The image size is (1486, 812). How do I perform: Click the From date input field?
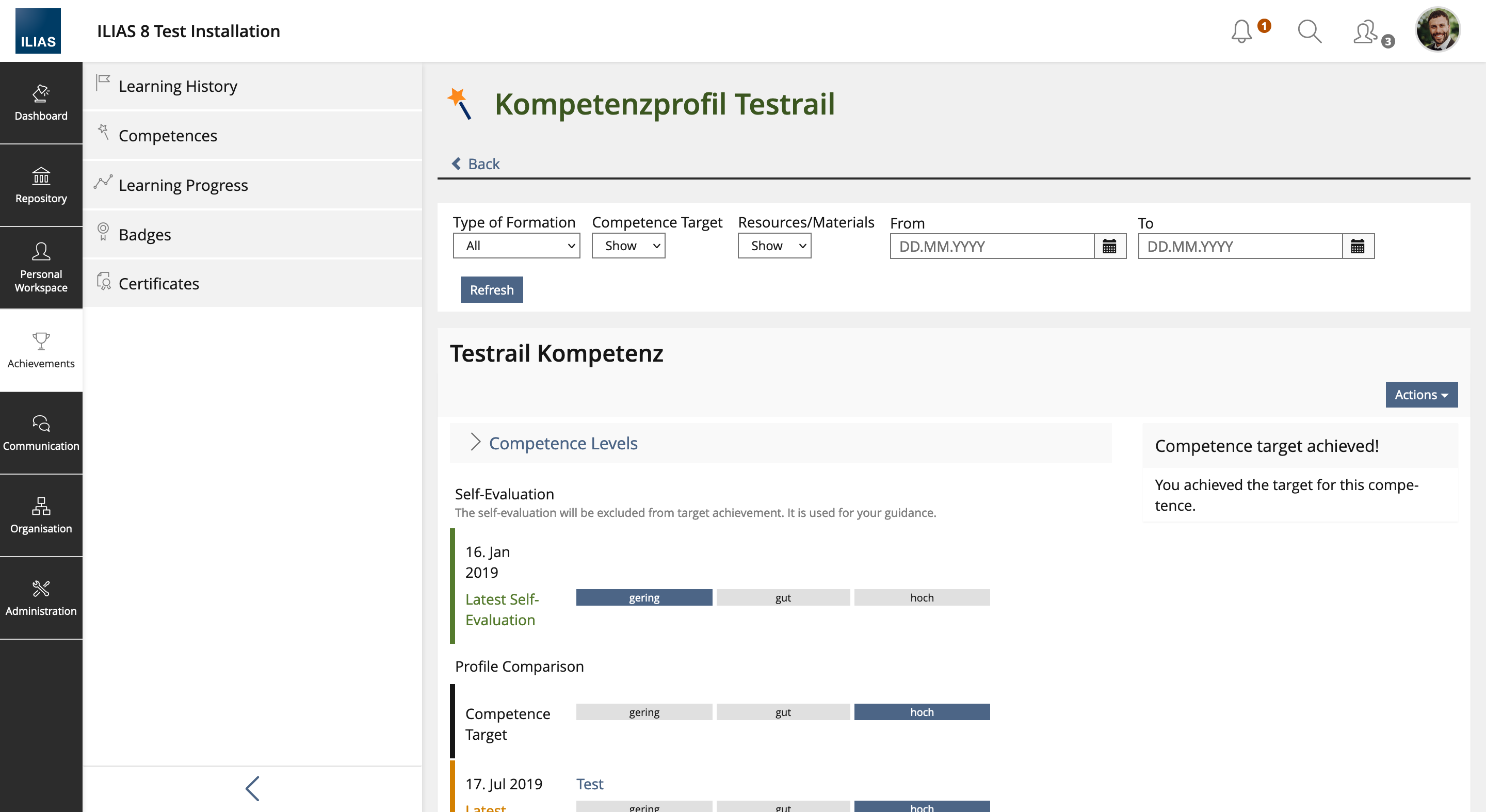click(x=991, y=246)
